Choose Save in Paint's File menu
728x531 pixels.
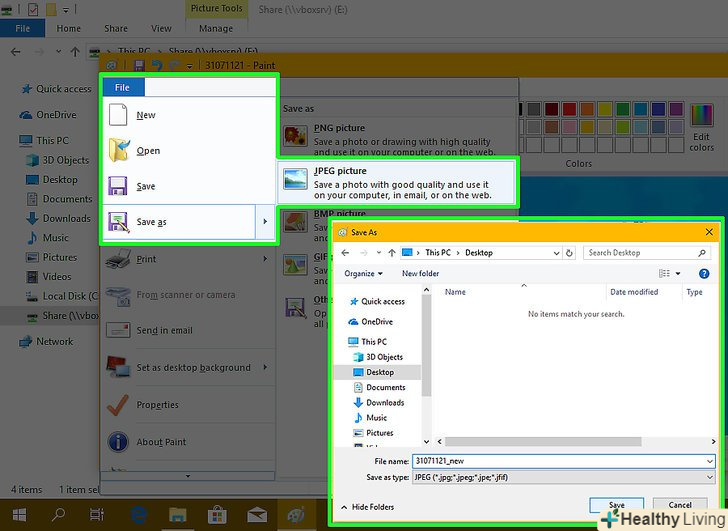188,186
